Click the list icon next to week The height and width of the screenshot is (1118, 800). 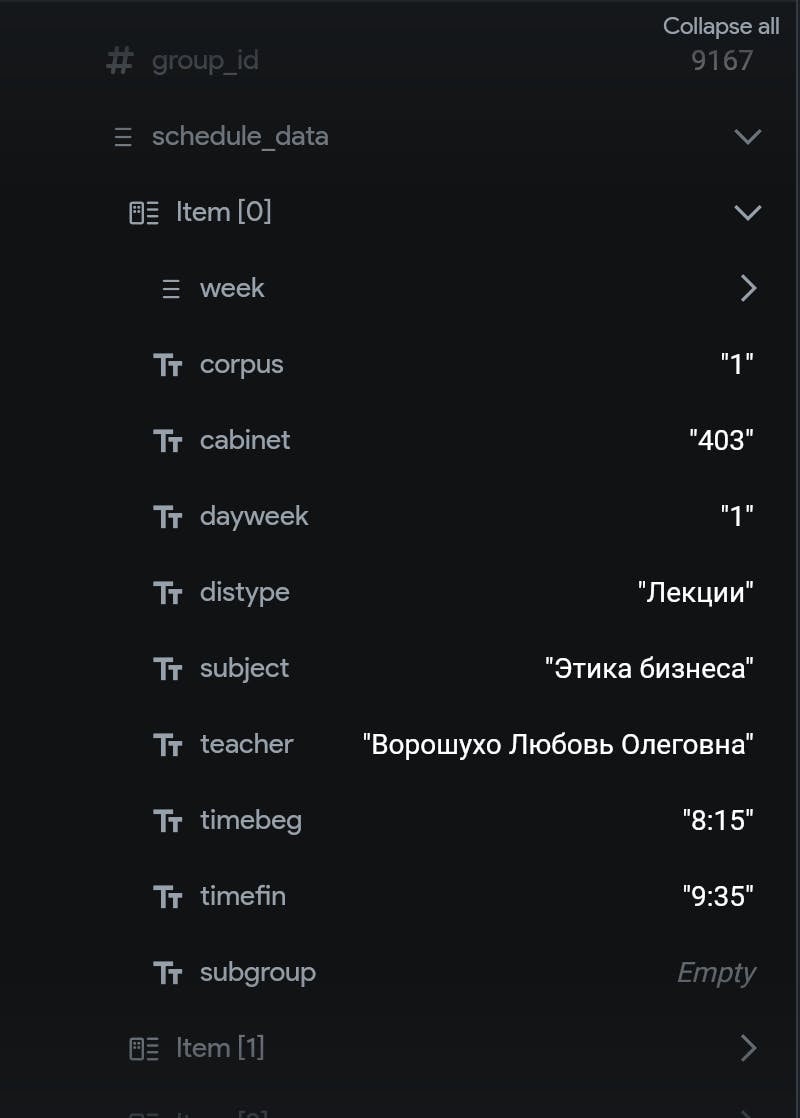click(171, 289)
